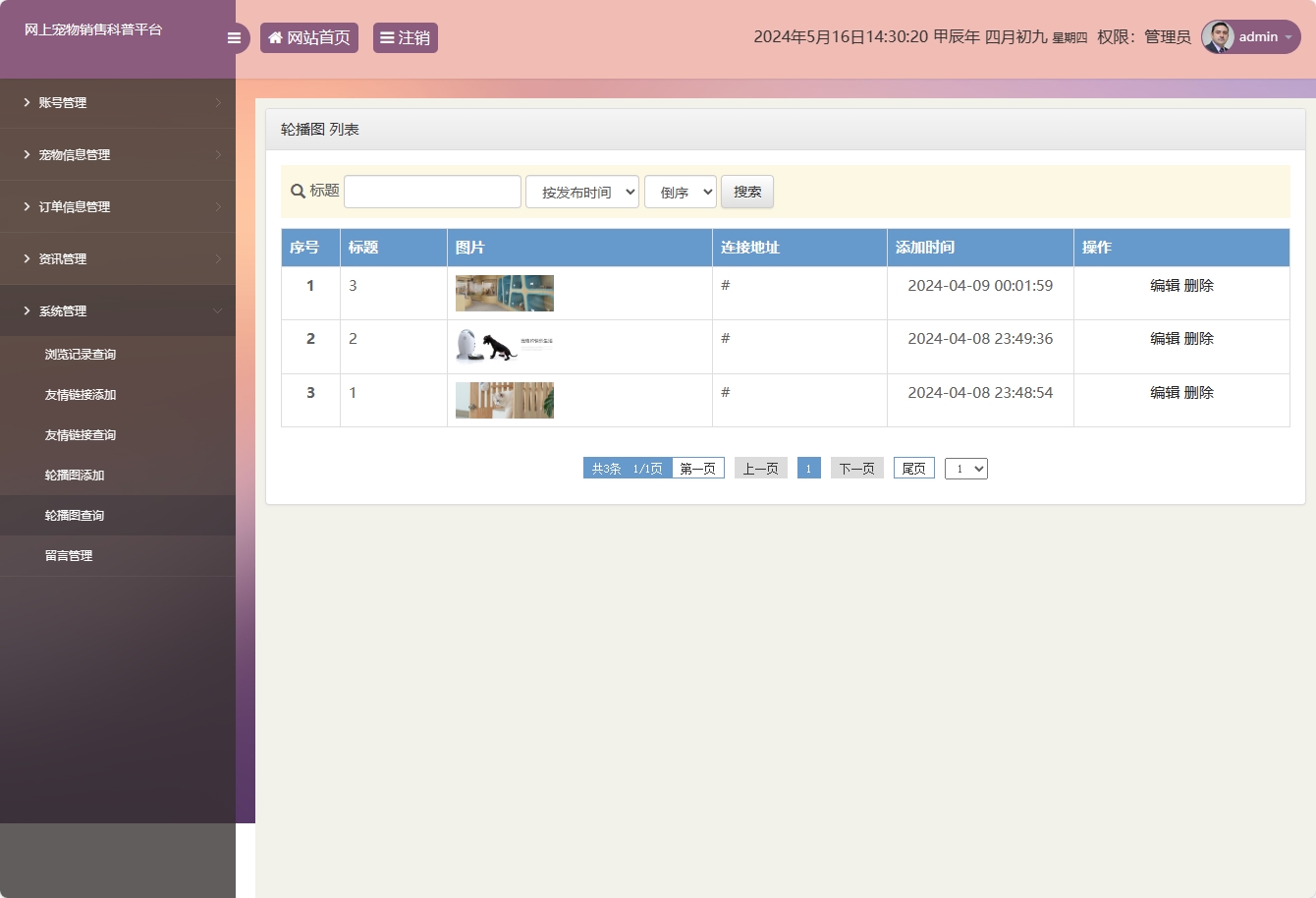Edit the carousel entry titled 3

pos(1165,285)
